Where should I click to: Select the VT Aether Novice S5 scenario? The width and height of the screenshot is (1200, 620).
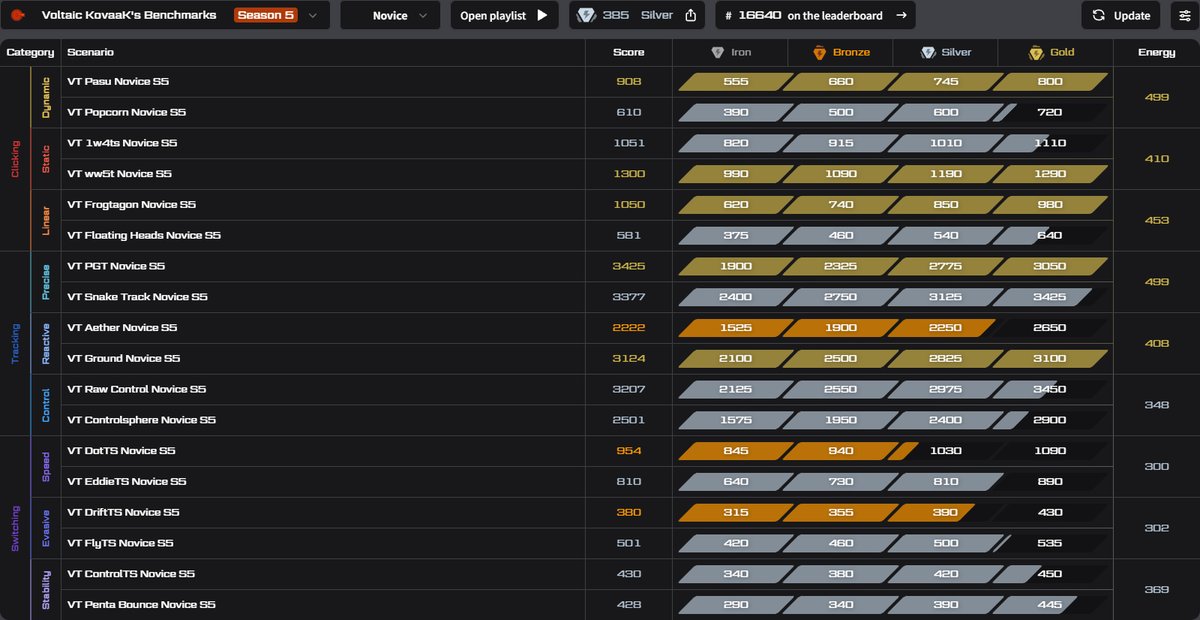coord(122,328)
